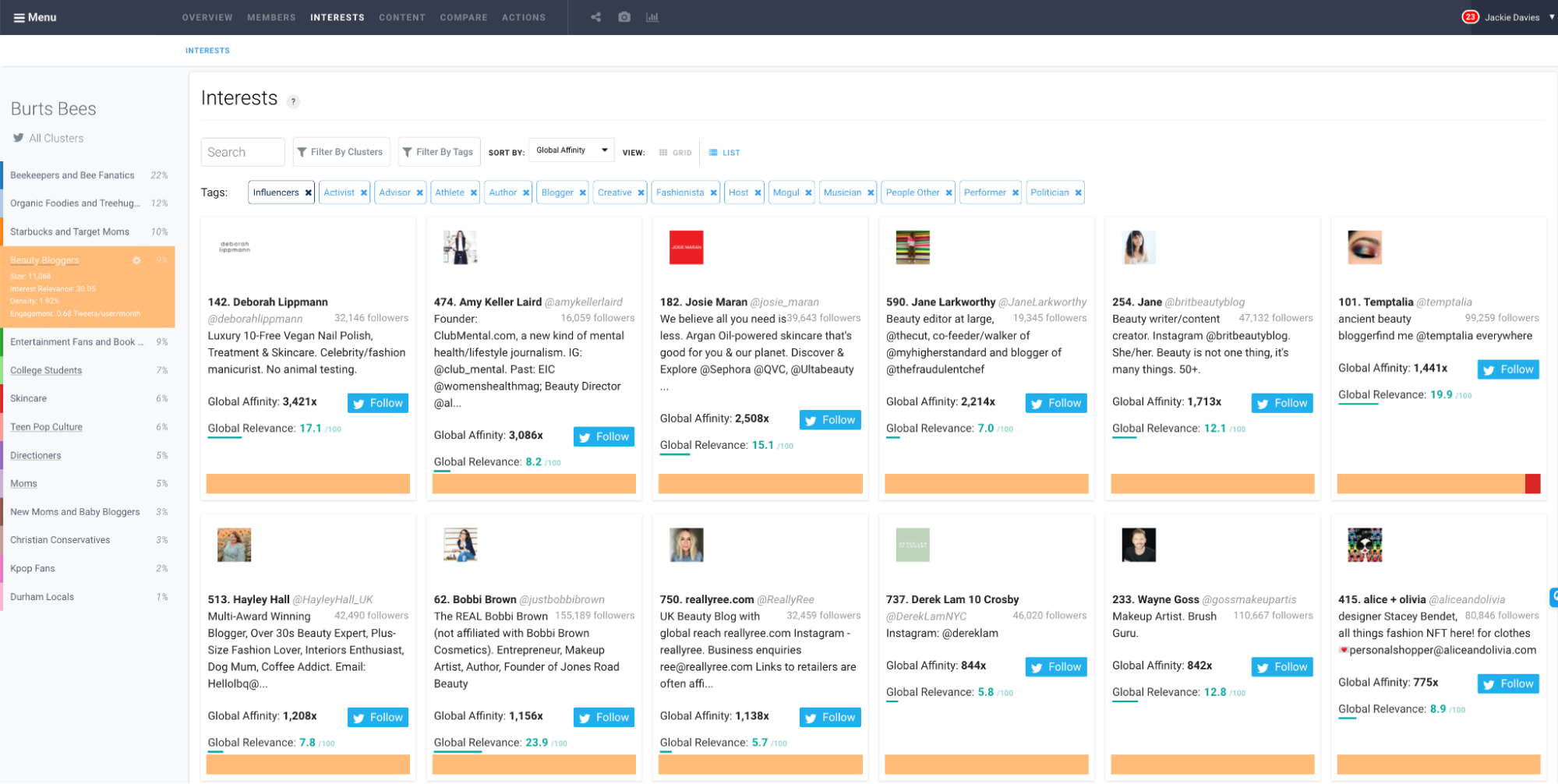The width and height of the screenshot is (1558, 784).
Task: Open the Content tab
Action: click(x=402, y=17)
